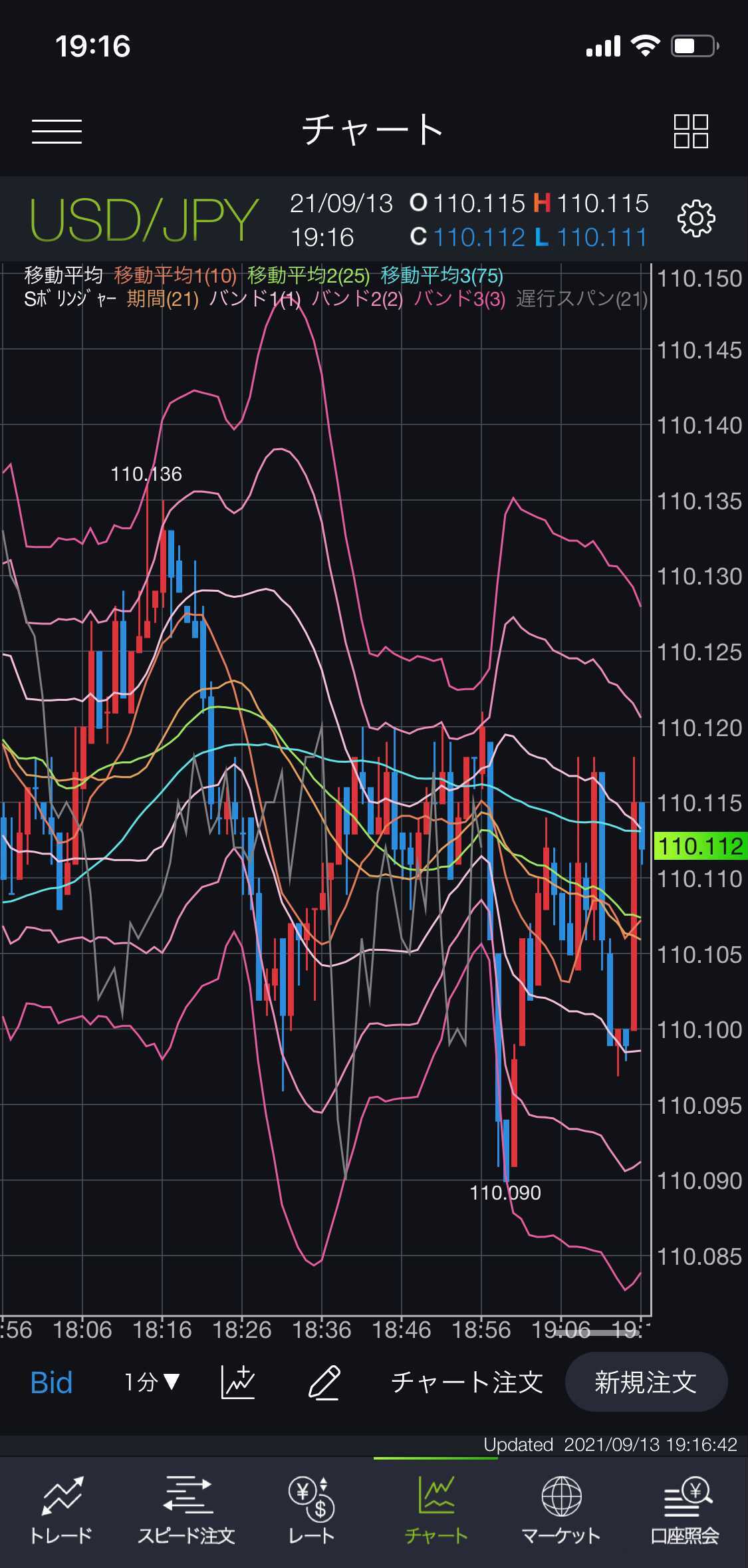Tap the chart layout grid icon
748x1568 pixels.
[x=691, y=131]
